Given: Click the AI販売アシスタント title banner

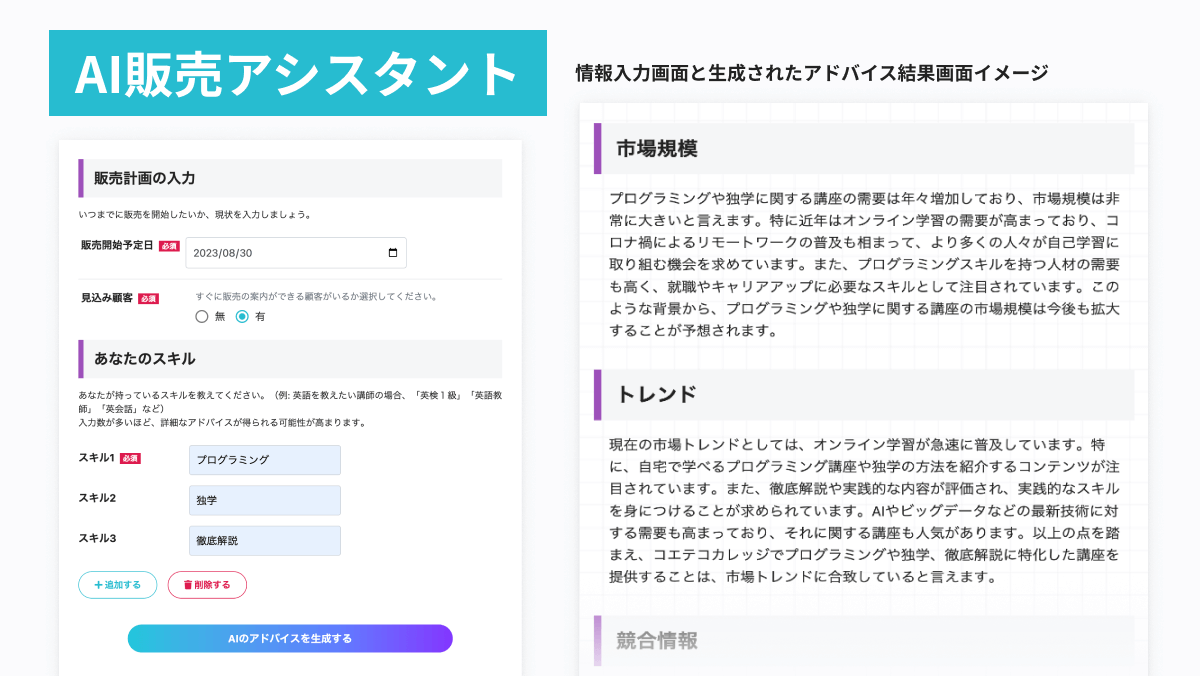Looking at the screenshot, I should (297, 73).
